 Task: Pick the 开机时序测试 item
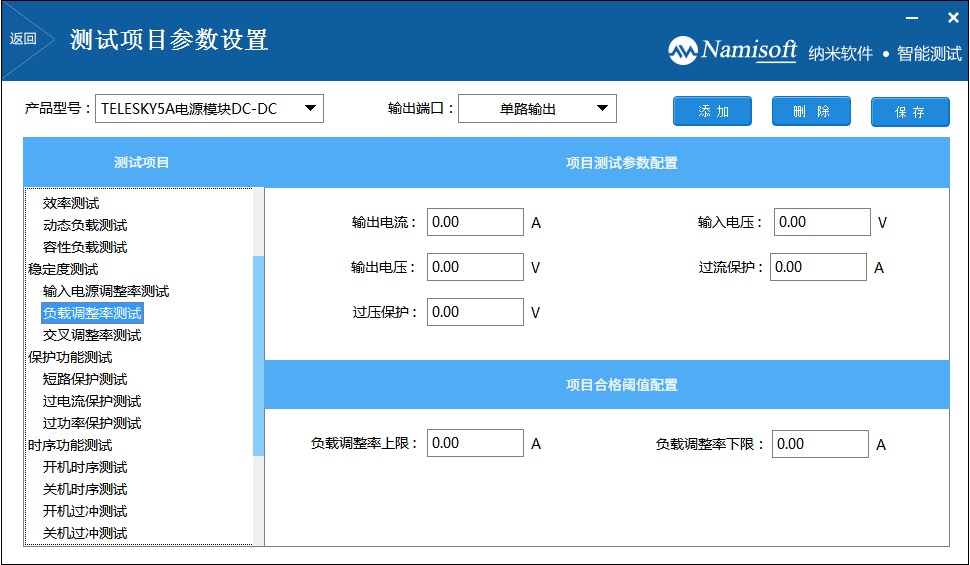tap(85, 467)
